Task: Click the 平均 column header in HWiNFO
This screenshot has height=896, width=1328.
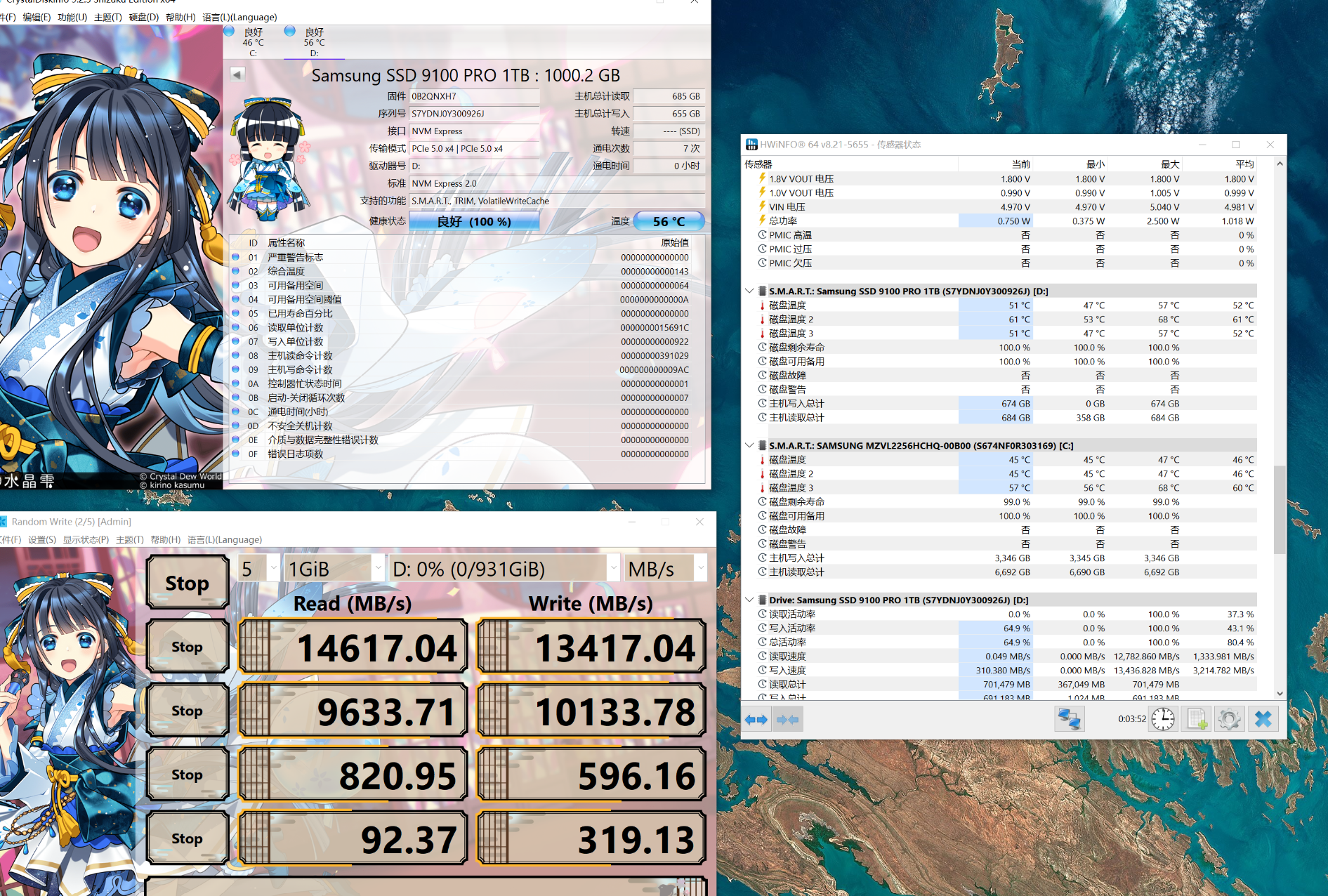Action: tap(1220, 164)
